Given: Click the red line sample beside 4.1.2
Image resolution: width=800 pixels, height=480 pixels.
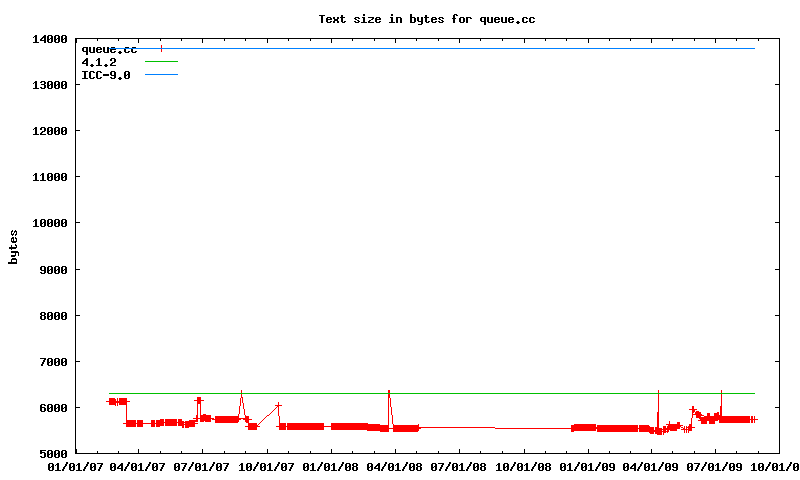Looking at the screenshot, I should pyautogui.click(x=161, y=62).
